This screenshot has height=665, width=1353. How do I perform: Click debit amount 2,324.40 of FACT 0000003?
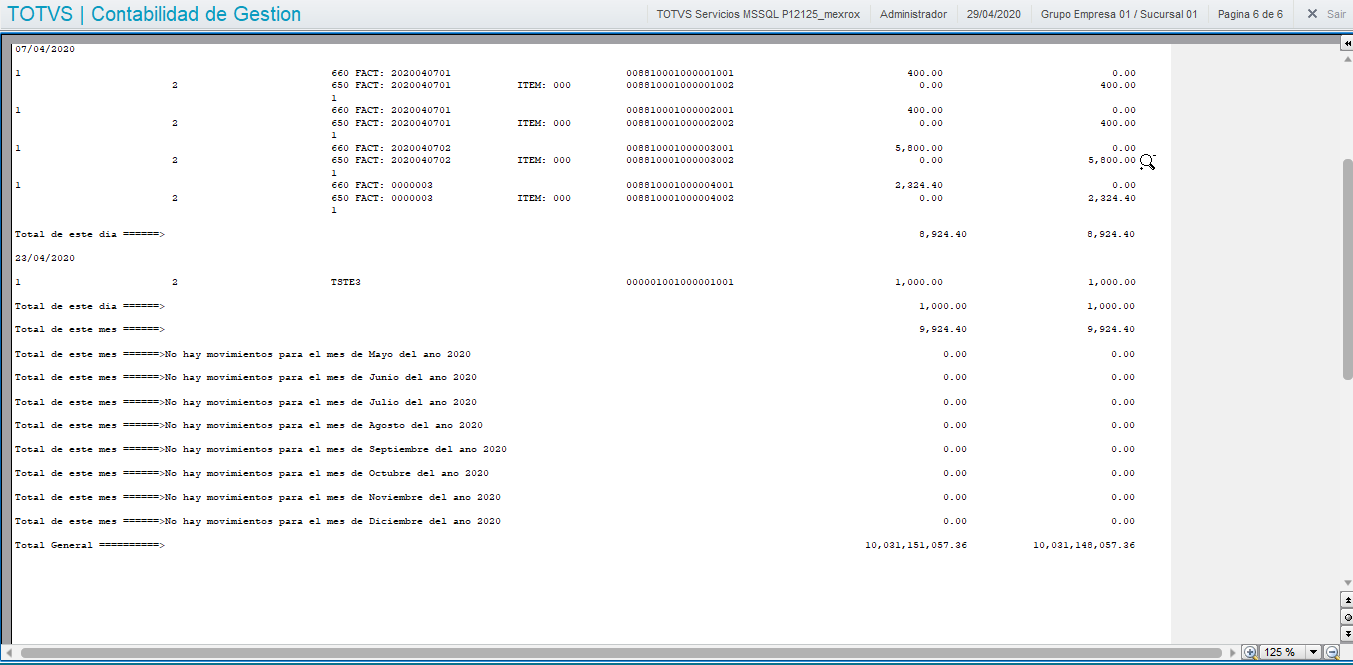[919, 185]
